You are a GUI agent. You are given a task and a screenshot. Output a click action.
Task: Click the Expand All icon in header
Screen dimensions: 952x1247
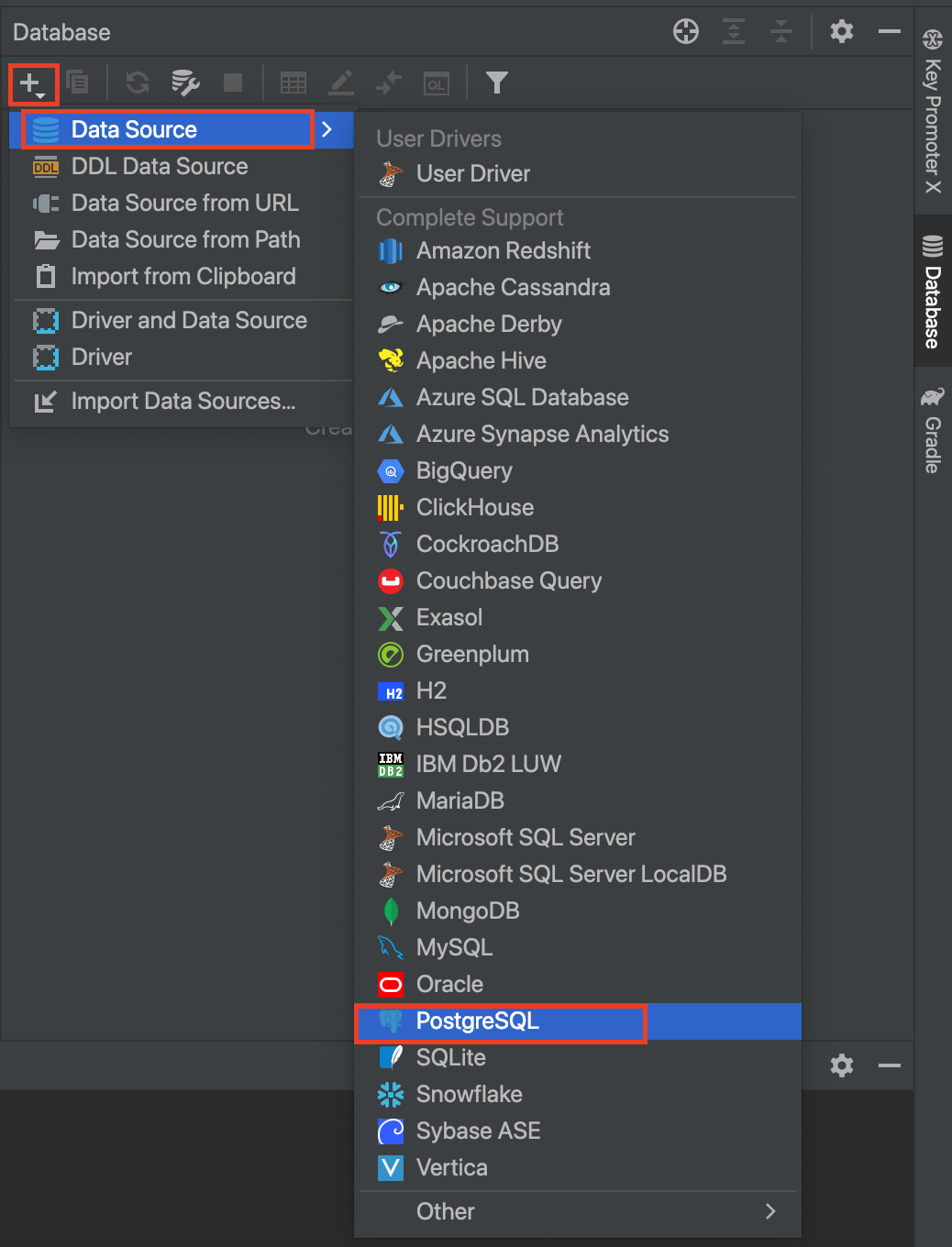pos(734,31)
